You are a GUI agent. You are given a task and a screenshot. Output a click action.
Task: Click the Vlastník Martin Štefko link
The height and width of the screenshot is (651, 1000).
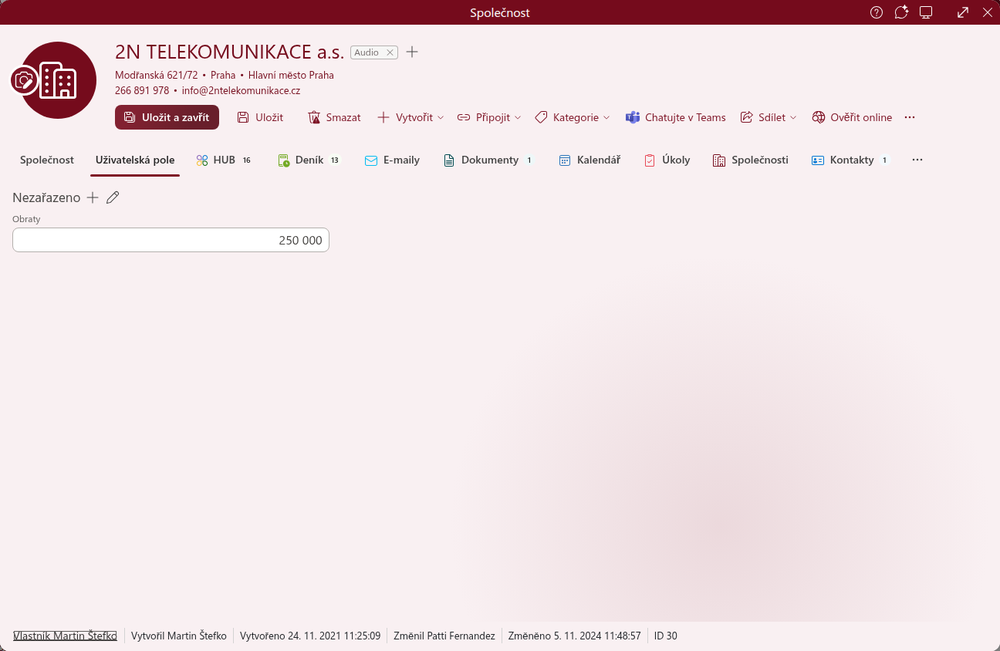65,636
